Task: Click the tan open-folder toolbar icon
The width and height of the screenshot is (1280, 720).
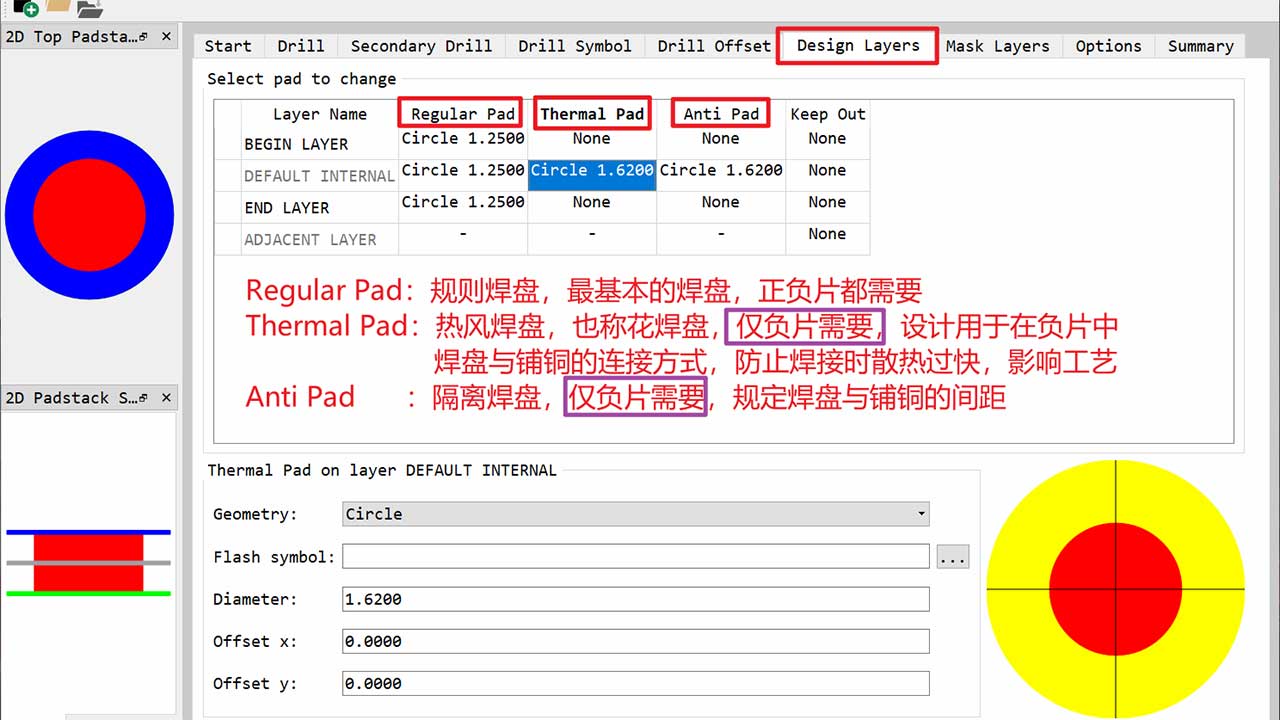Action: coord(58,5)
